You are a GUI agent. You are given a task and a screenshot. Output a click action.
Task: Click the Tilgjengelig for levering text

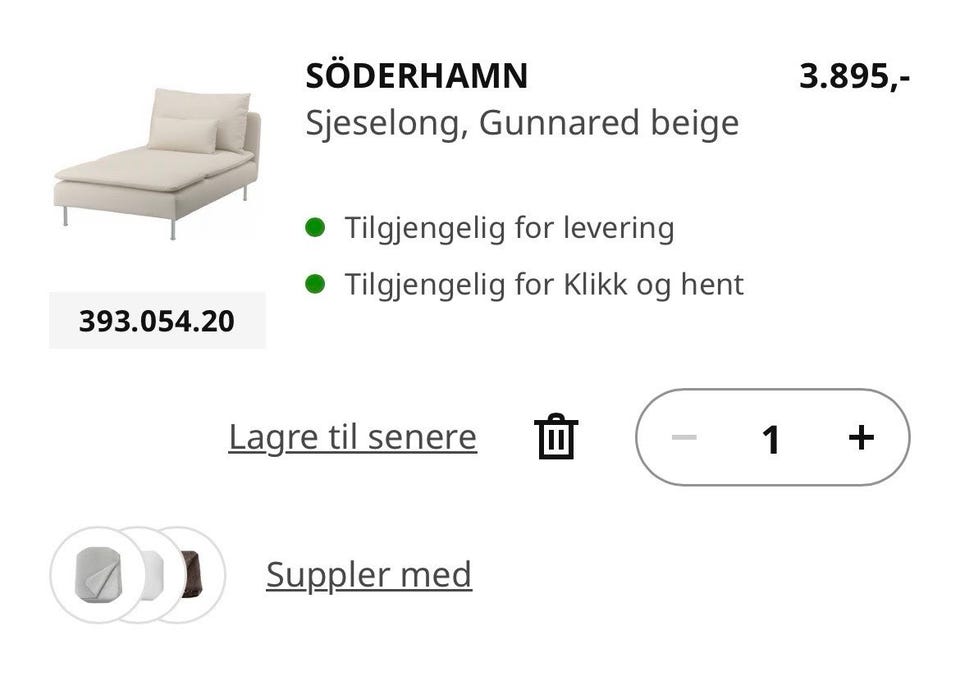click(x=509, y=228)
